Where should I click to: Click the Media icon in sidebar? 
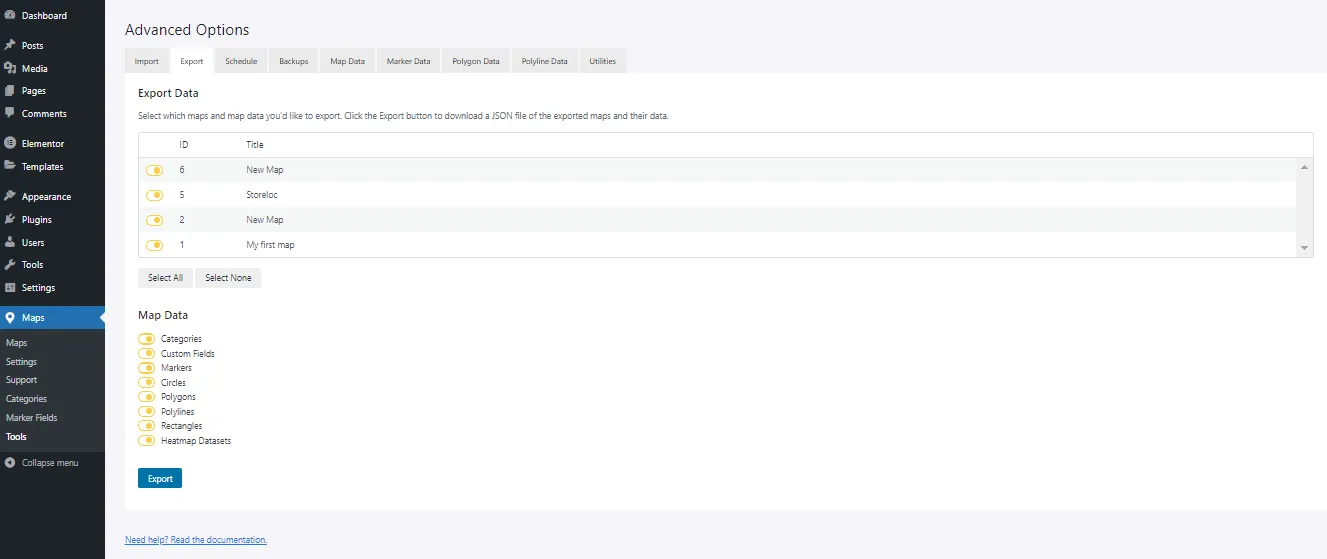[10, 69]
